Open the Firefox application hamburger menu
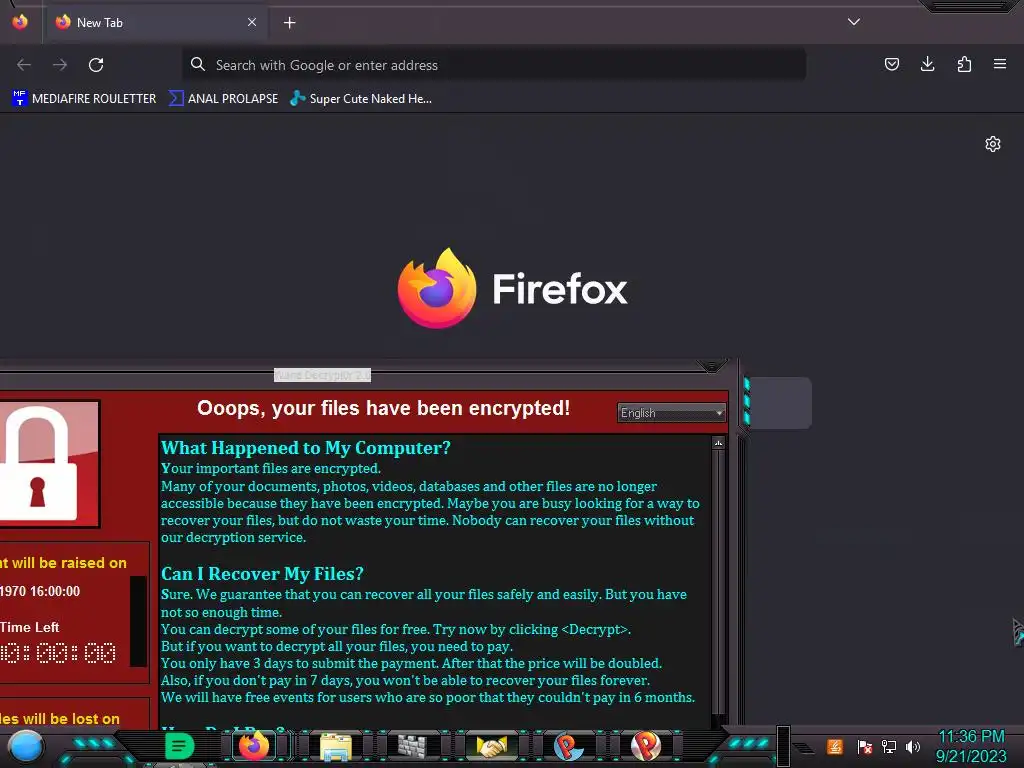The width and height of the screenshot is (1024, 768). (1000, 64)
